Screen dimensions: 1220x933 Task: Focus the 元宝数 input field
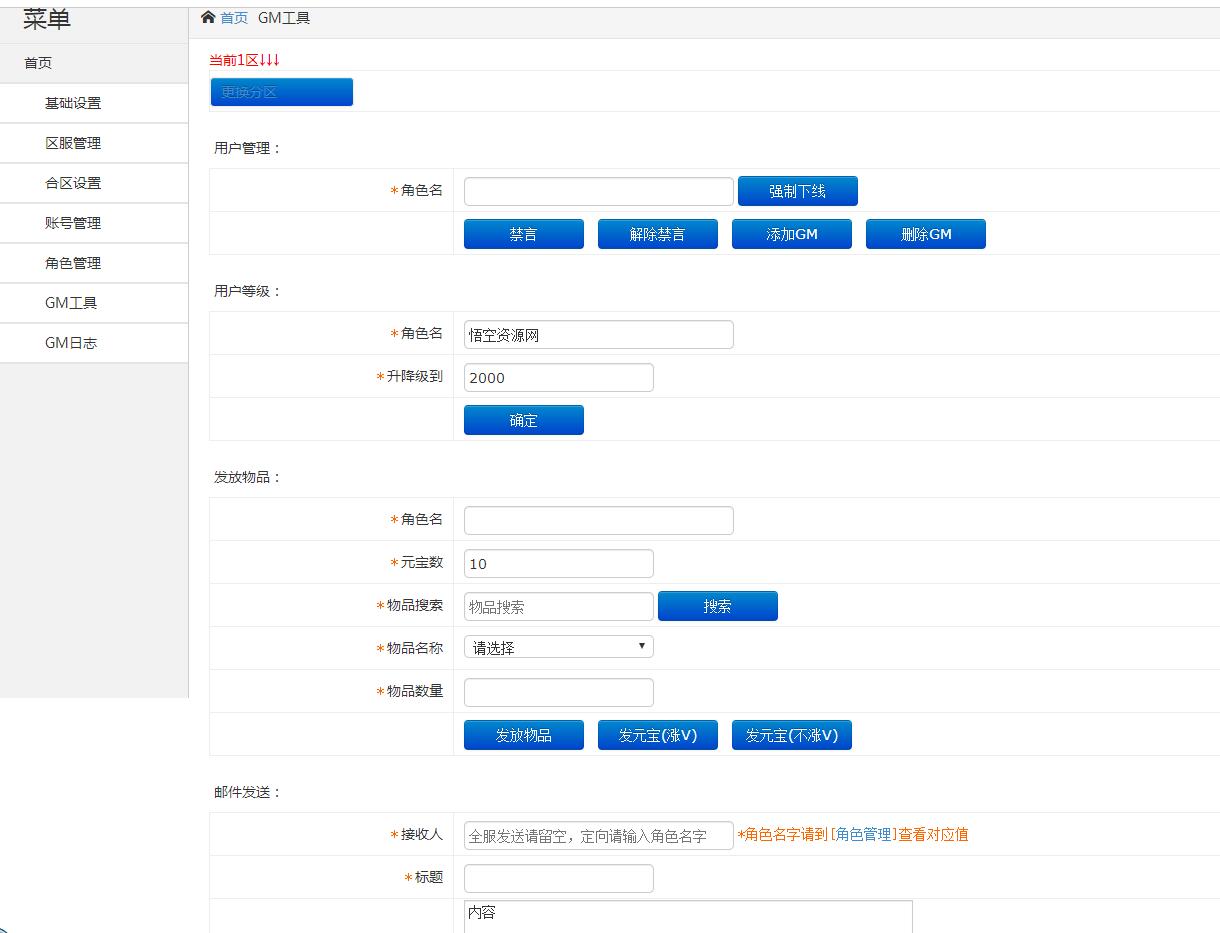[558, 563]
